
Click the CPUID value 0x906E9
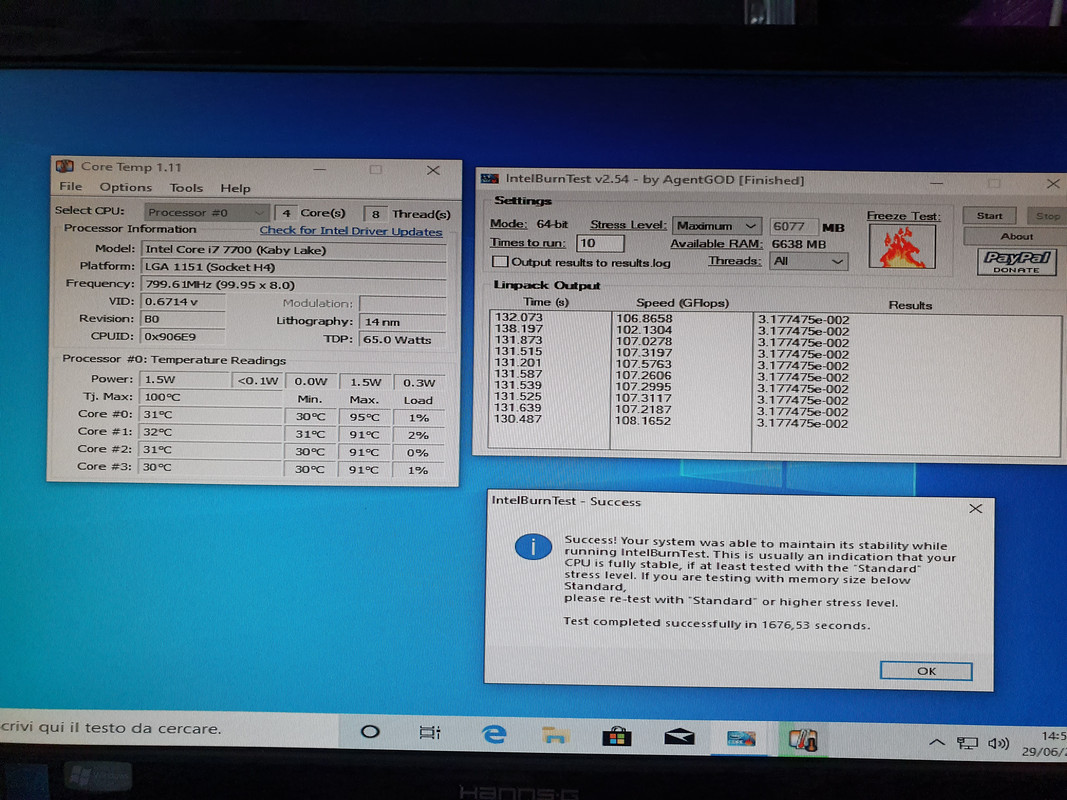[182, 336]
